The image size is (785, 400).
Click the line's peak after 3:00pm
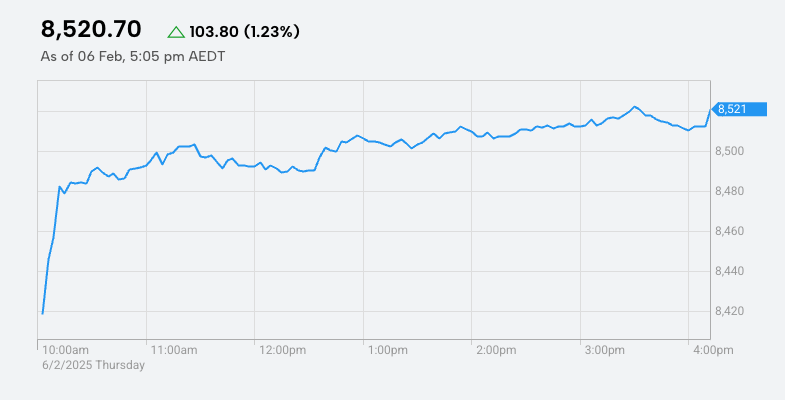pyautogui.click(x=635, y=107)
